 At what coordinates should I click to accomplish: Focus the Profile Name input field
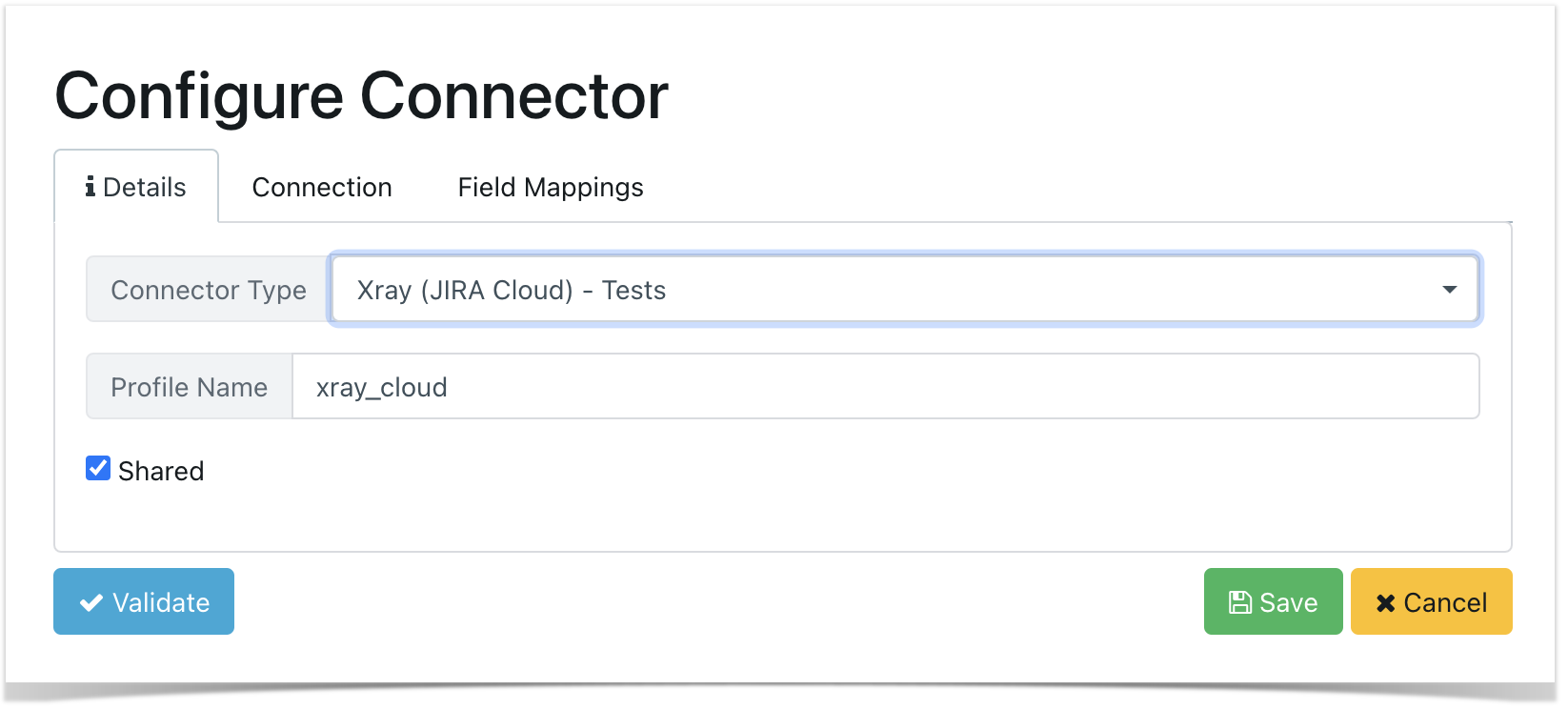[x=885, y=386]
